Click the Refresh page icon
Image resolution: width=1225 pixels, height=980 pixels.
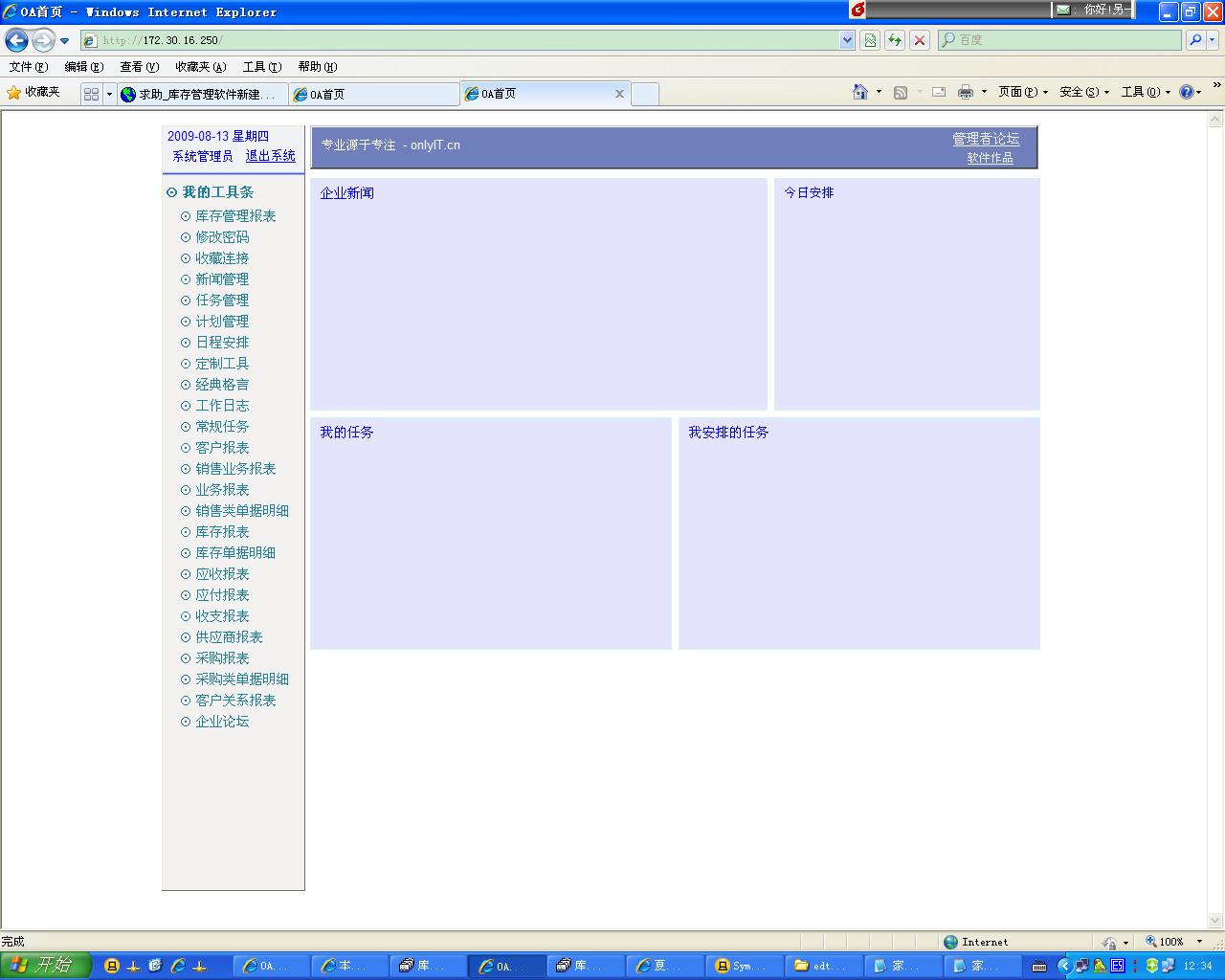click(x=895, y=40)
